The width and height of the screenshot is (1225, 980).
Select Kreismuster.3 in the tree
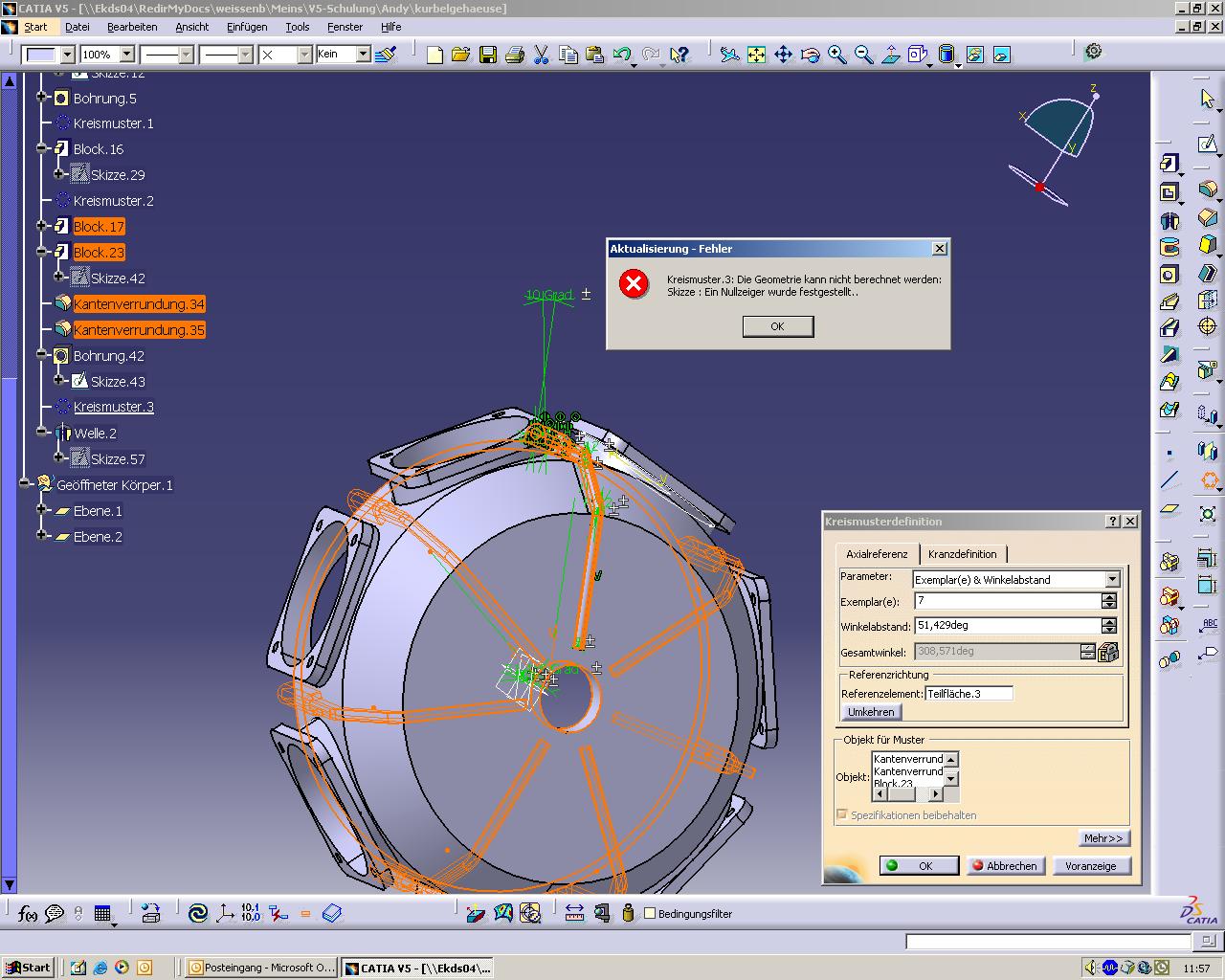click(113, 407)
